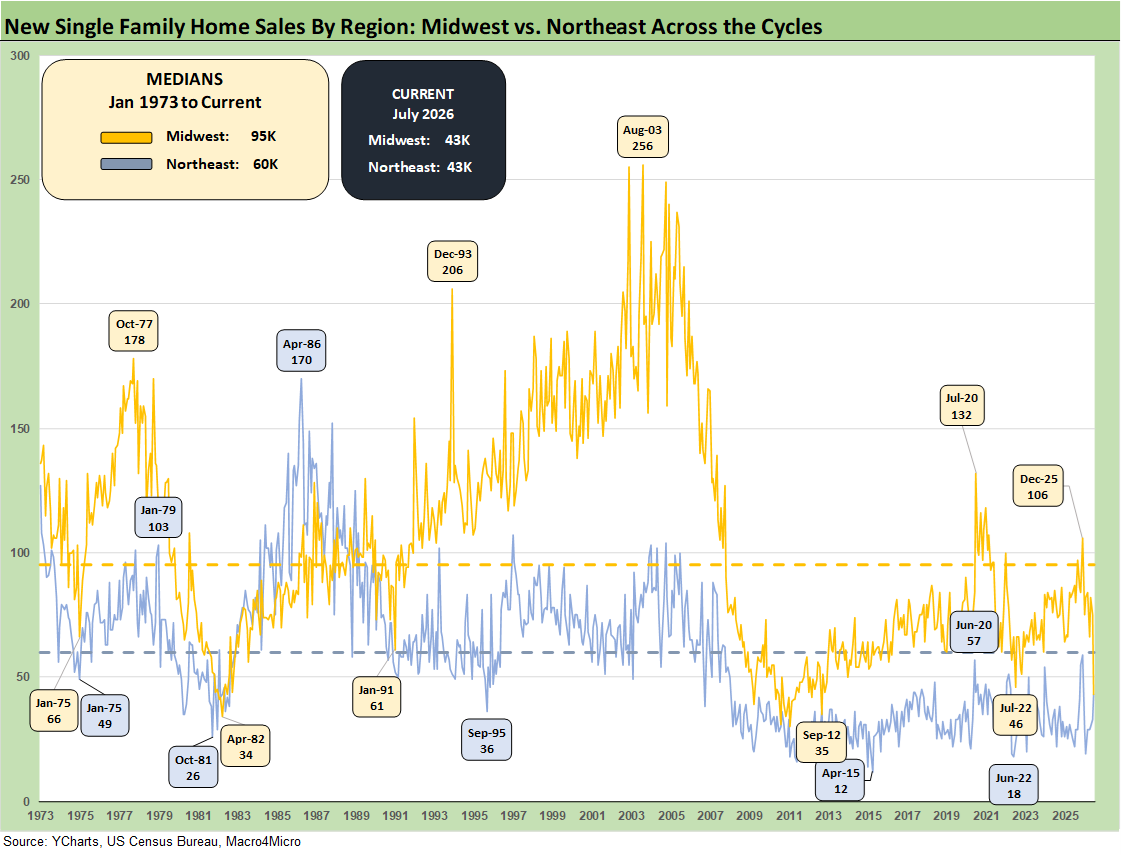Click the 300 y-axis value label

21,56
